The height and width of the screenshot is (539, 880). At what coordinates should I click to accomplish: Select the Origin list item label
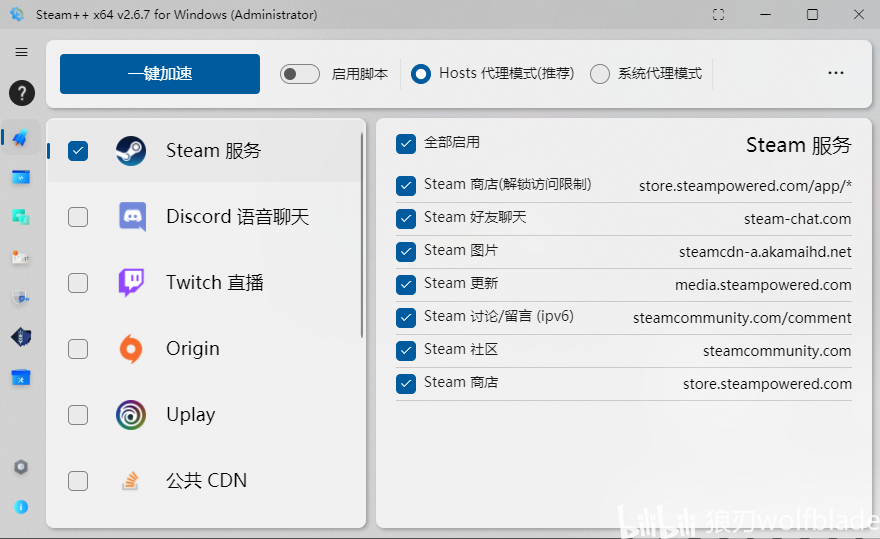point(192,349)
